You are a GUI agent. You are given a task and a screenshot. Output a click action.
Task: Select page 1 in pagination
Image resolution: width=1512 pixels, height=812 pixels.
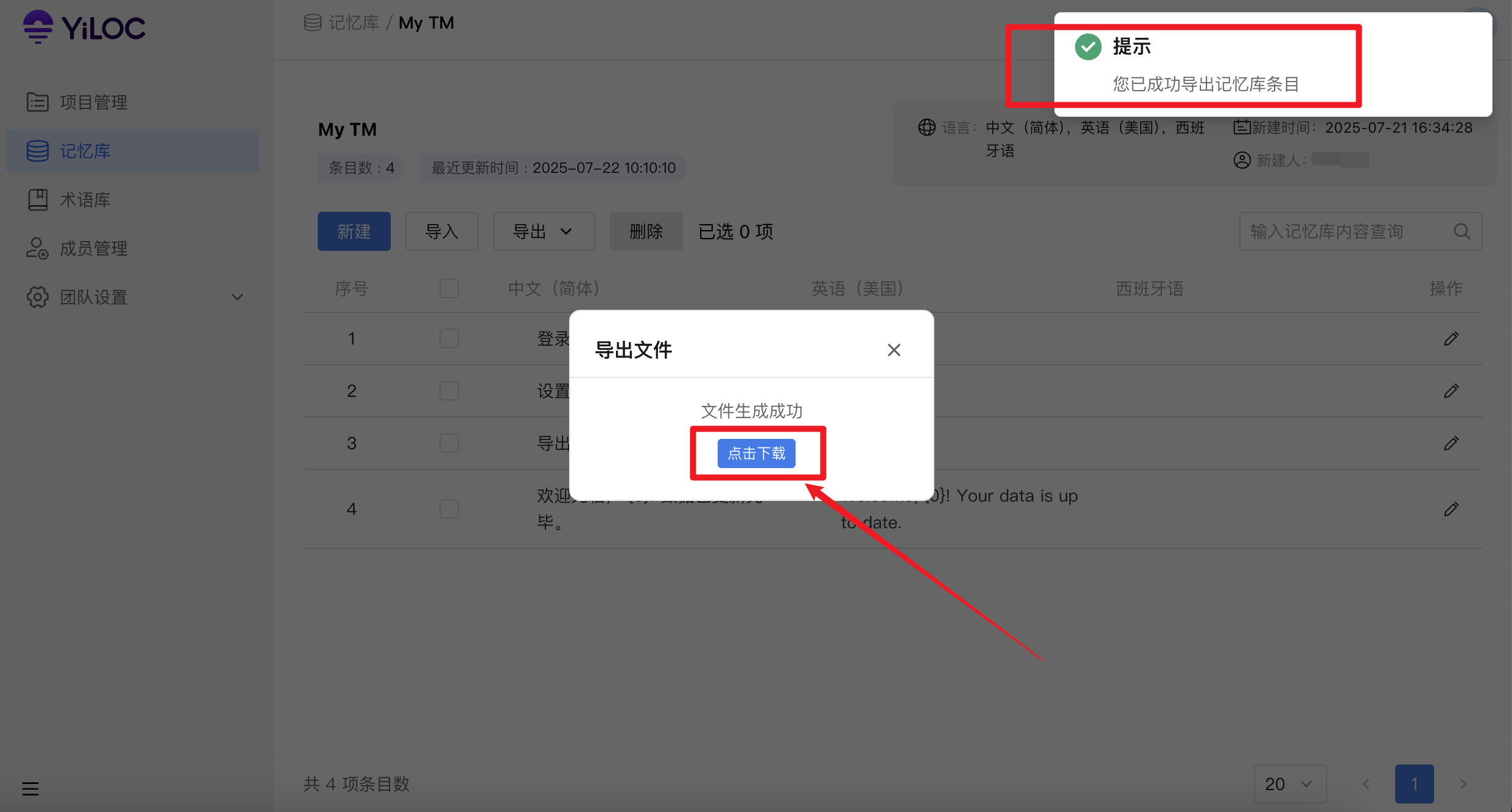pos(1415,784)
